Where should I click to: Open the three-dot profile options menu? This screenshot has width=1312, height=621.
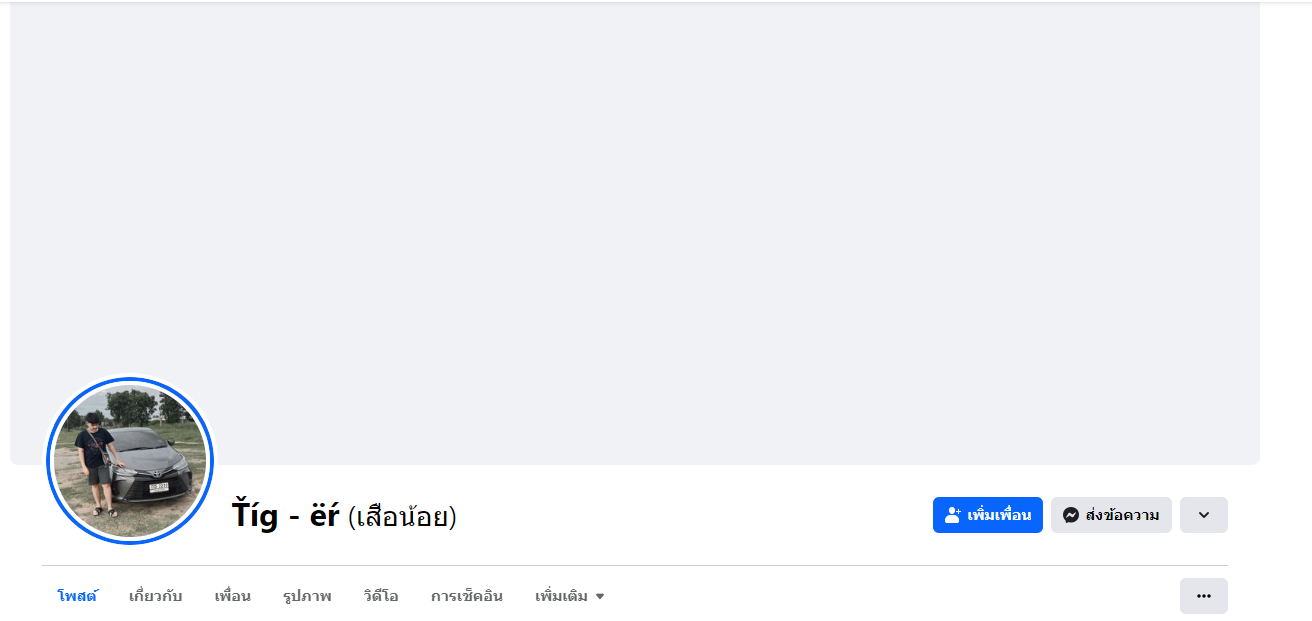(x=1203, y=596)
